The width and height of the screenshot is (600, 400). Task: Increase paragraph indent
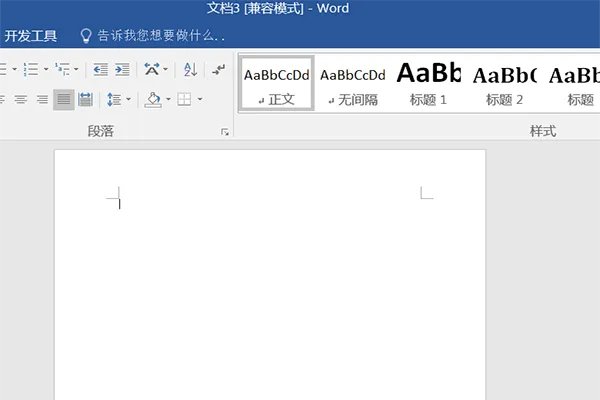[x=122, y=69]
